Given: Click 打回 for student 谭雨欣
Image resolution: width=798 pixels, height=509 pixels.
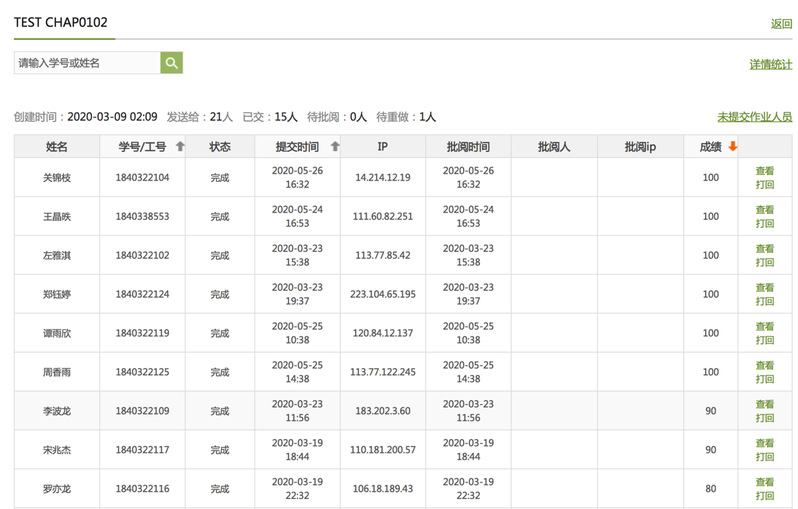Looking at the screenshot, I should pos(764,341).
